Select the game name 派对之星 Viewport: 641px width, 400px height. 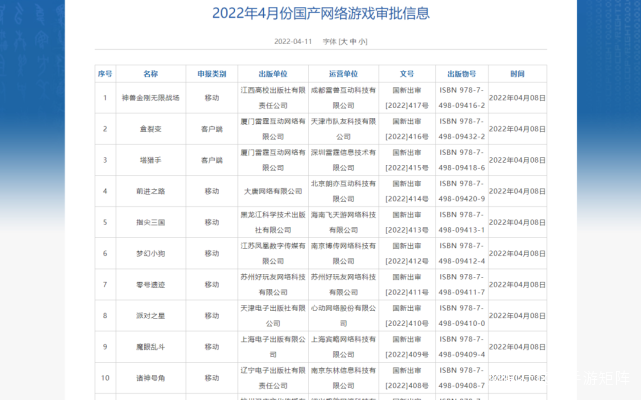[x=150, y=316]
